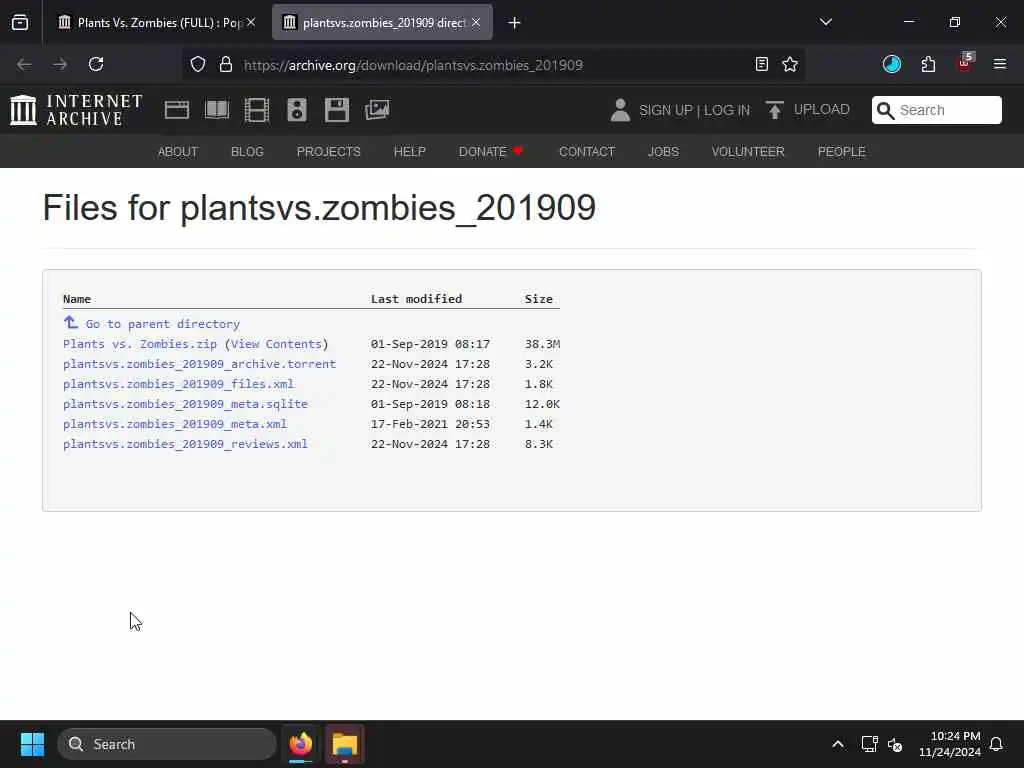Open the blue circular extension icon
This screenshot has height=768, width=1024.
[891, 64]
